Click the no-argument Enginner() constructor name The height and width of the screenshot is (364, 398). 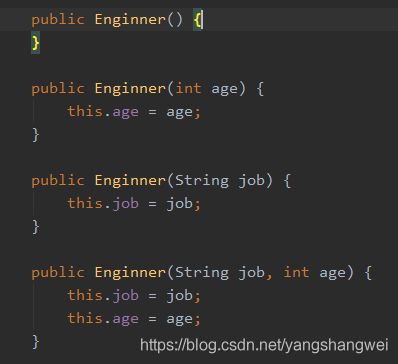coord(130,19)
